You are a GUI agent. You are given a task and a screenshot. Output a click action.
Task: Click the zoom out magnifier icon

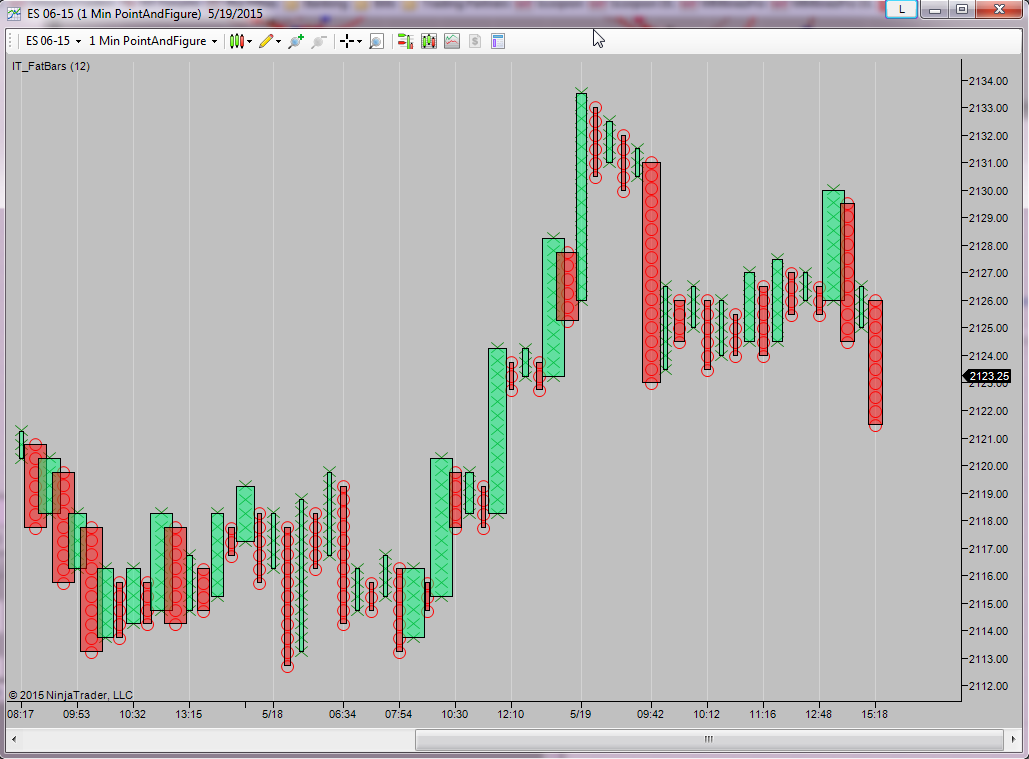coord(319,41)
